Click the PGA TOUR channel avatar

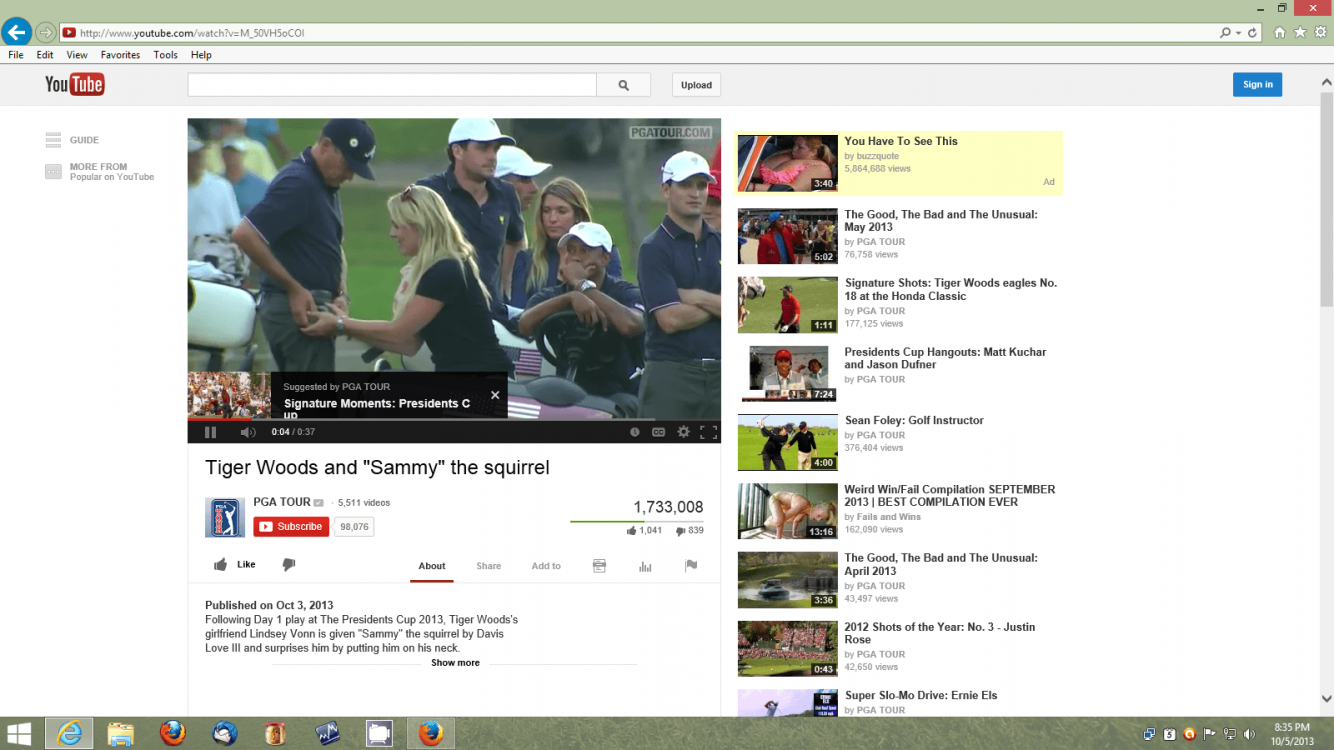225,518
